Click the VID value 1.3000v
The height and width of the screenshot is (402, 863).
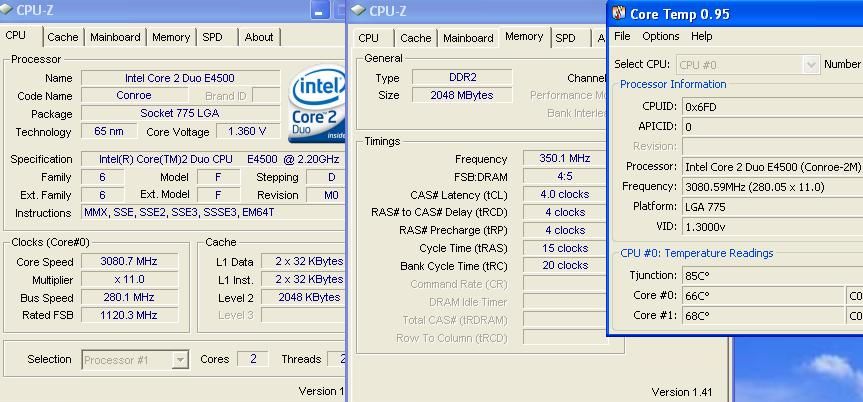[x=772, y=226]
